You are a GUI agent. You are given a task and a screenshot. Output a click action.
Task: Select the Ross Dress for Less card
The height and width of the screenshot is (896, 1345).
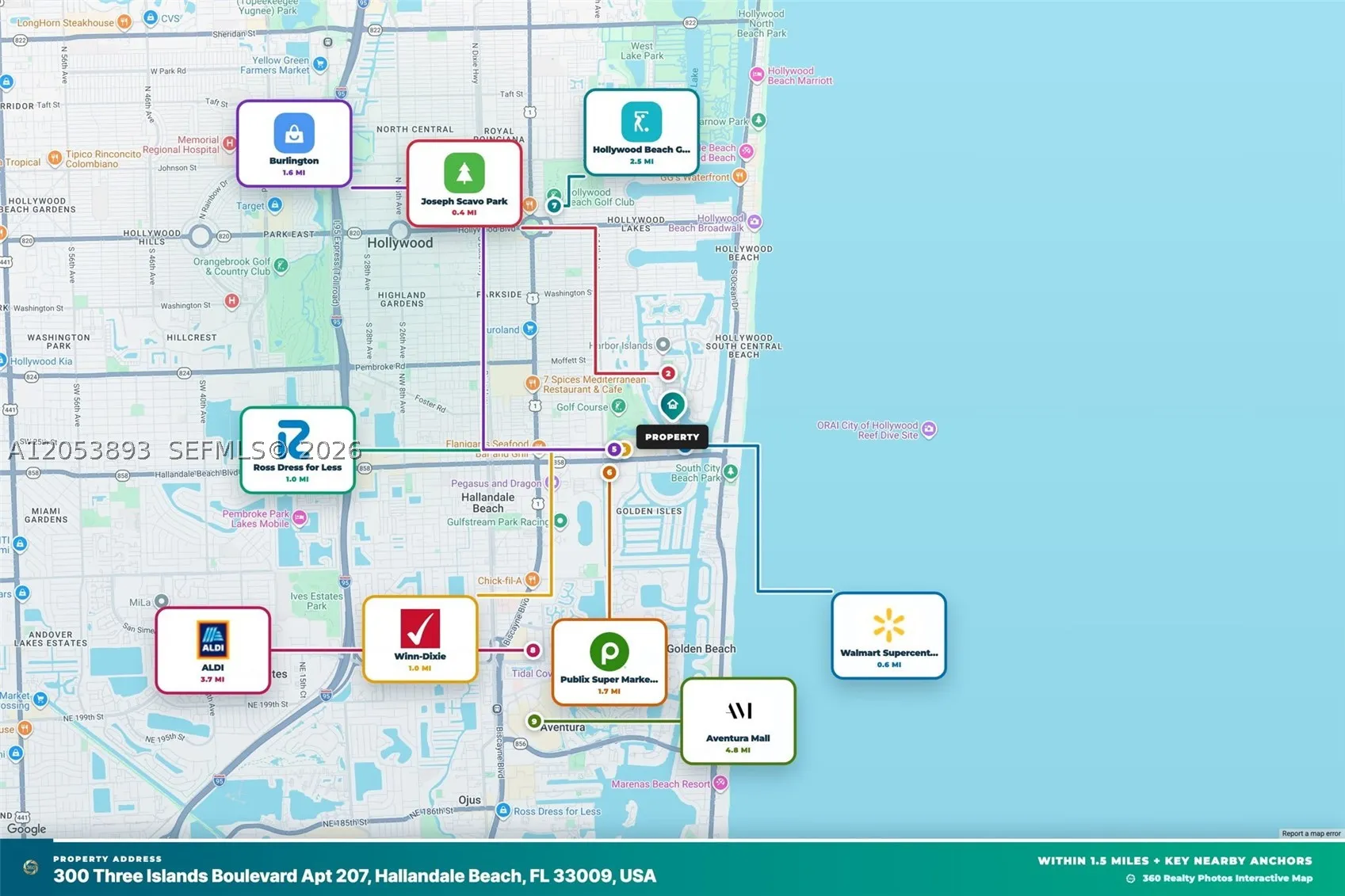[x=297, y=450]
